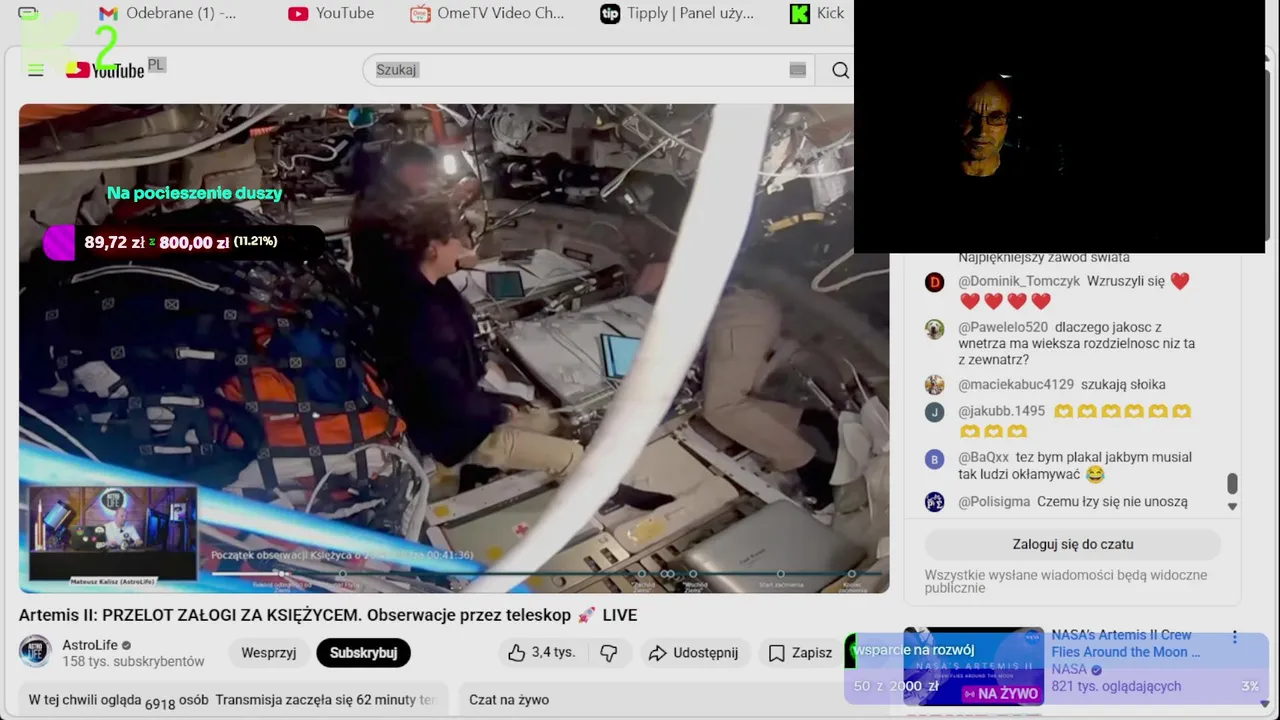Switch to the Kick tab
This screenshot has height=720, width=1280.
coord(817,13)
